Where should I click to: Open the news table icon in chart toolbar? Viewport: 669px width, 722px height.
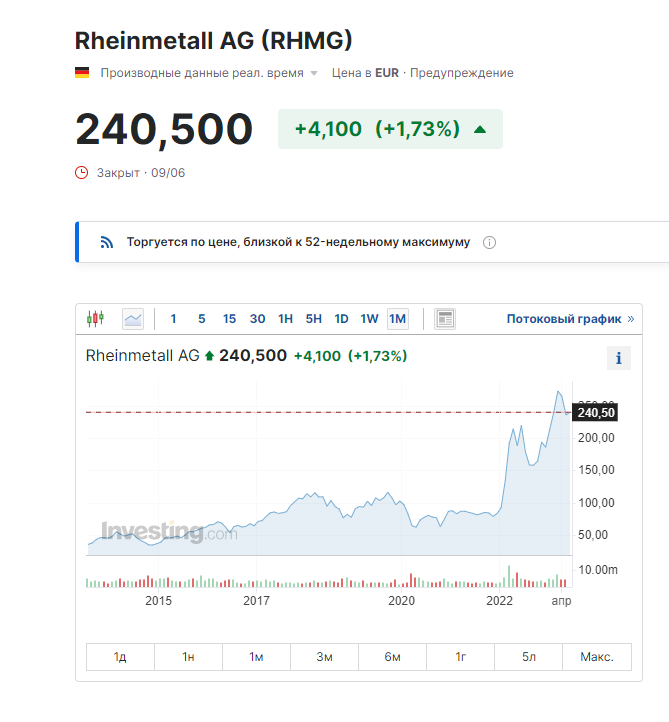(x=445, y=319)
